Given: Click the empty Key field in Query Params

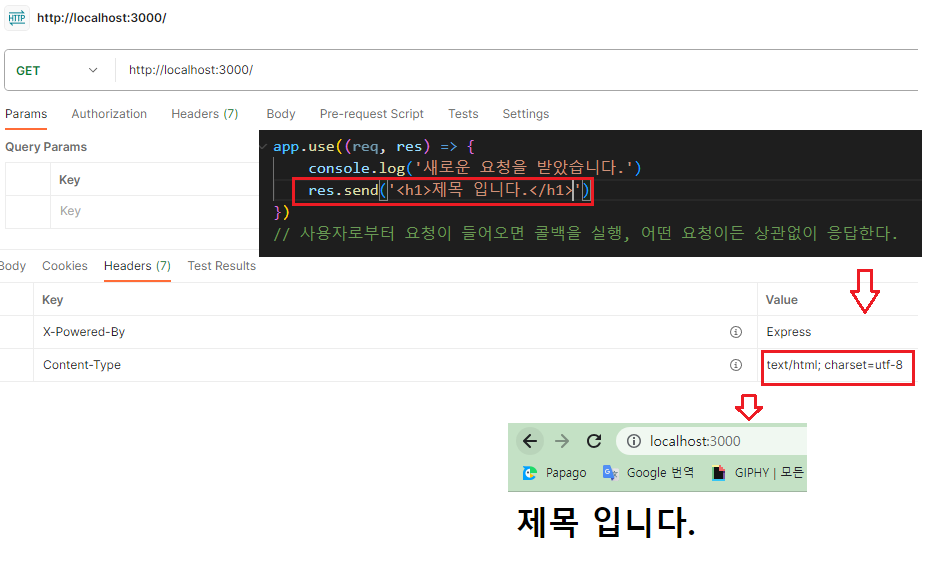Looking at the screenshot, I should [155, 211].
